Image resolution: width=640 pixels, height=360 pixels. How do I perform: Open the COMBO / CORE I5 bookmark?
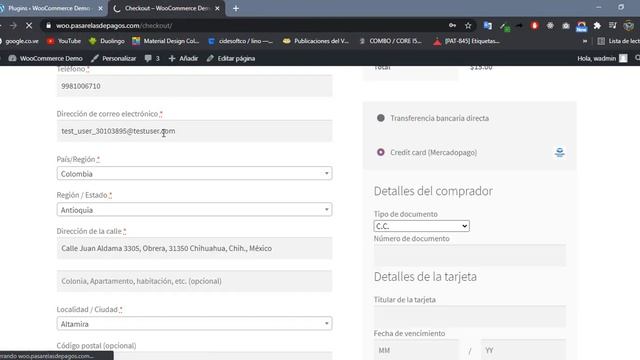click(x=391, y=41)
